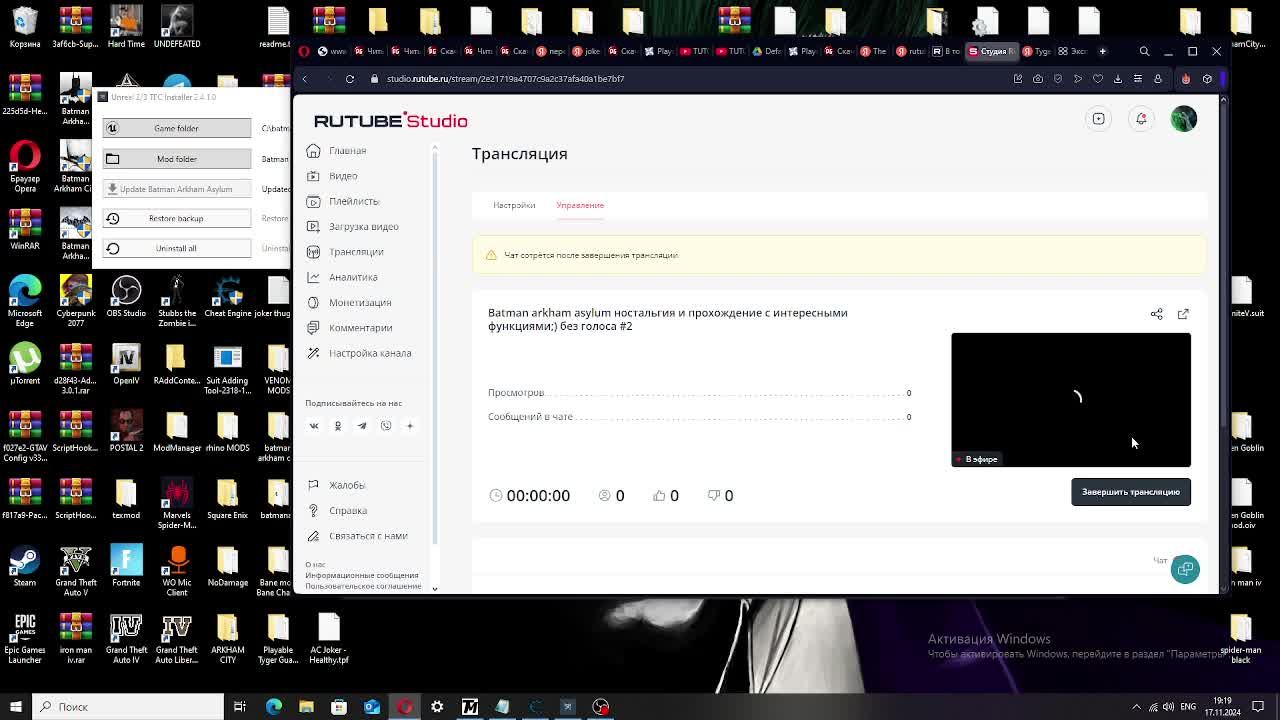Viewport: 1280px width, 720px height.
Task: Switch to the Студия browser tab
Action: pyautogui.click(x=992, y=51)
